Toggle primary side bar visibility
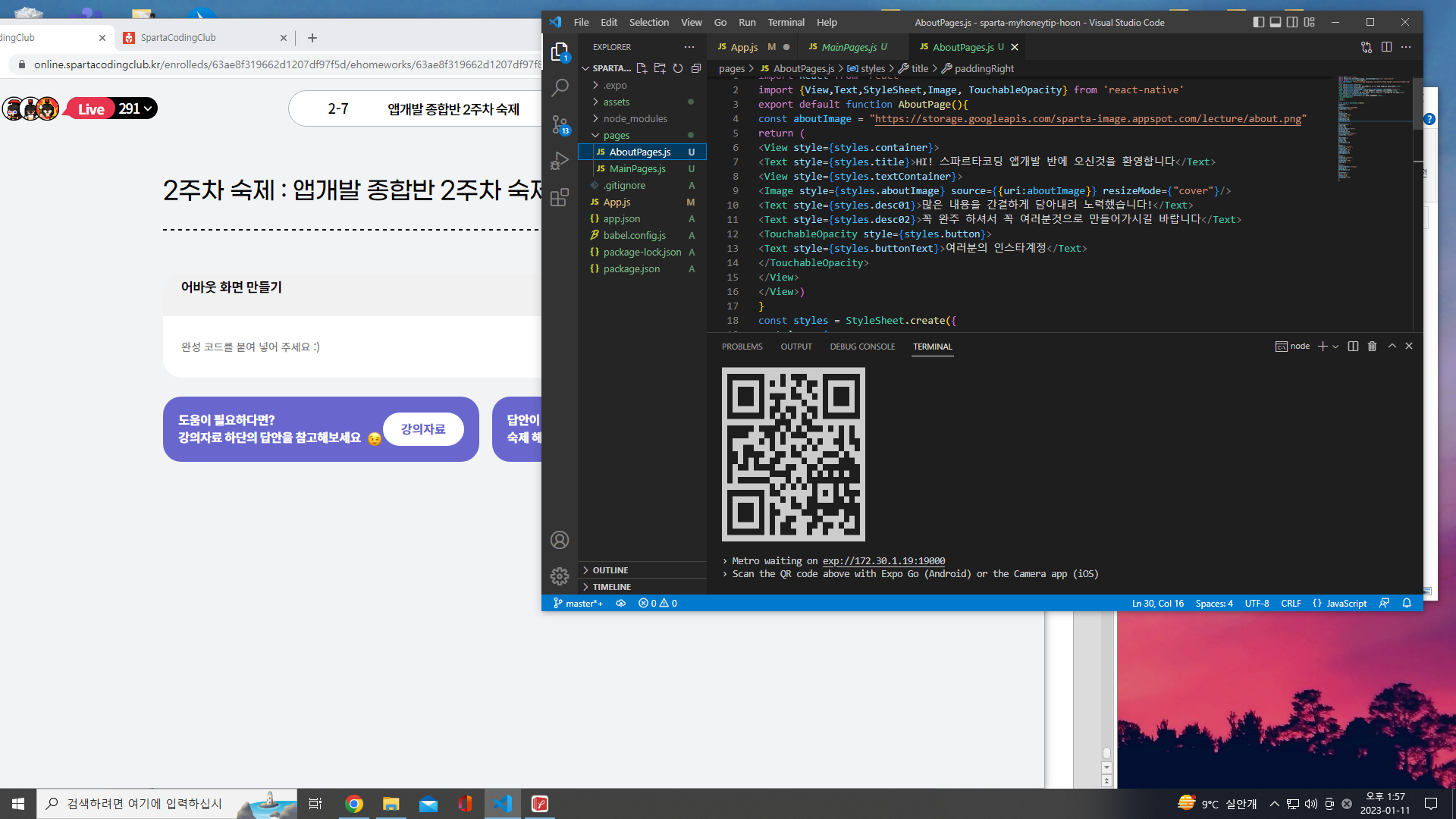This screenshot has width=1456, height=819. pyautogui.click(x=1259, y=22)
